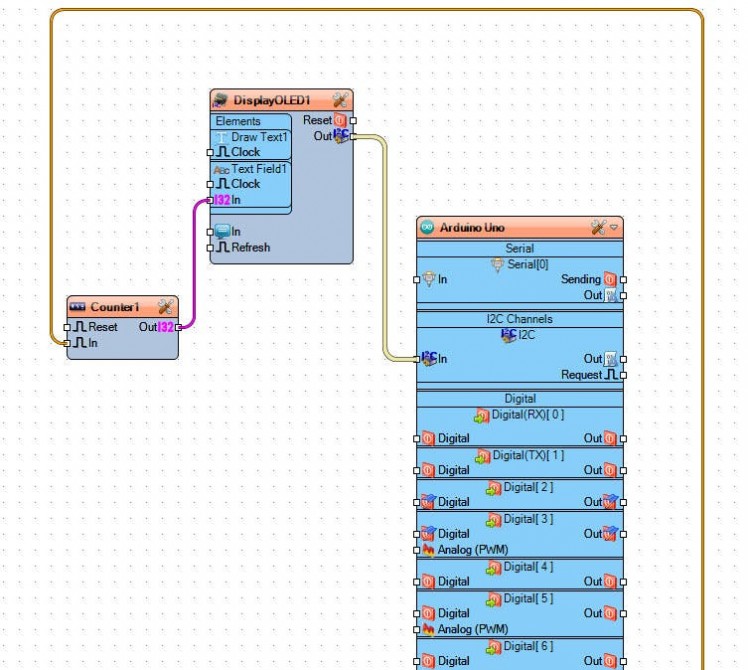Click the Text Field1 Abc icon
Viewport: 748px width, 670px height.
click(221, 170)
